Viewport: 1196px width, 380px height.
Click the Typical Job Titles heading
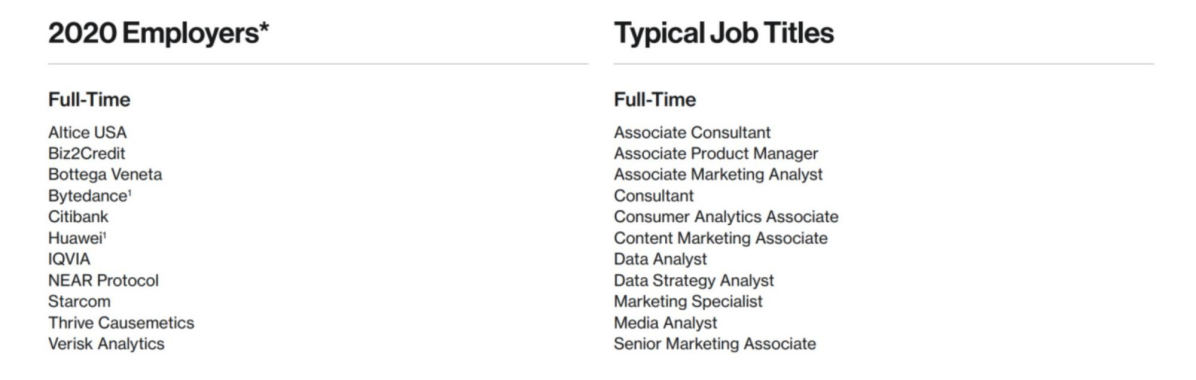pyautogui.click(x=723, y=33)
